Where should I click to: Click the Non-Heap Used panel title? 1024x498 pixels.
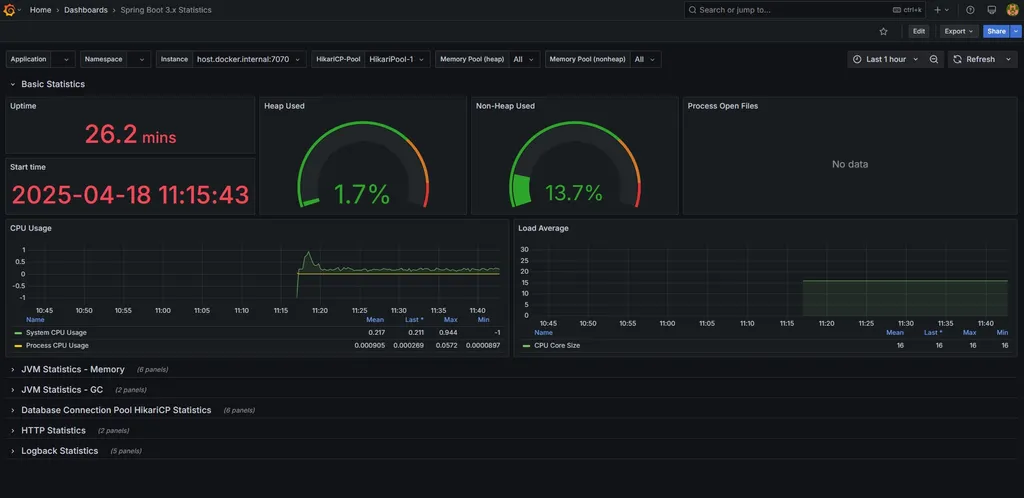click(505, 106)
